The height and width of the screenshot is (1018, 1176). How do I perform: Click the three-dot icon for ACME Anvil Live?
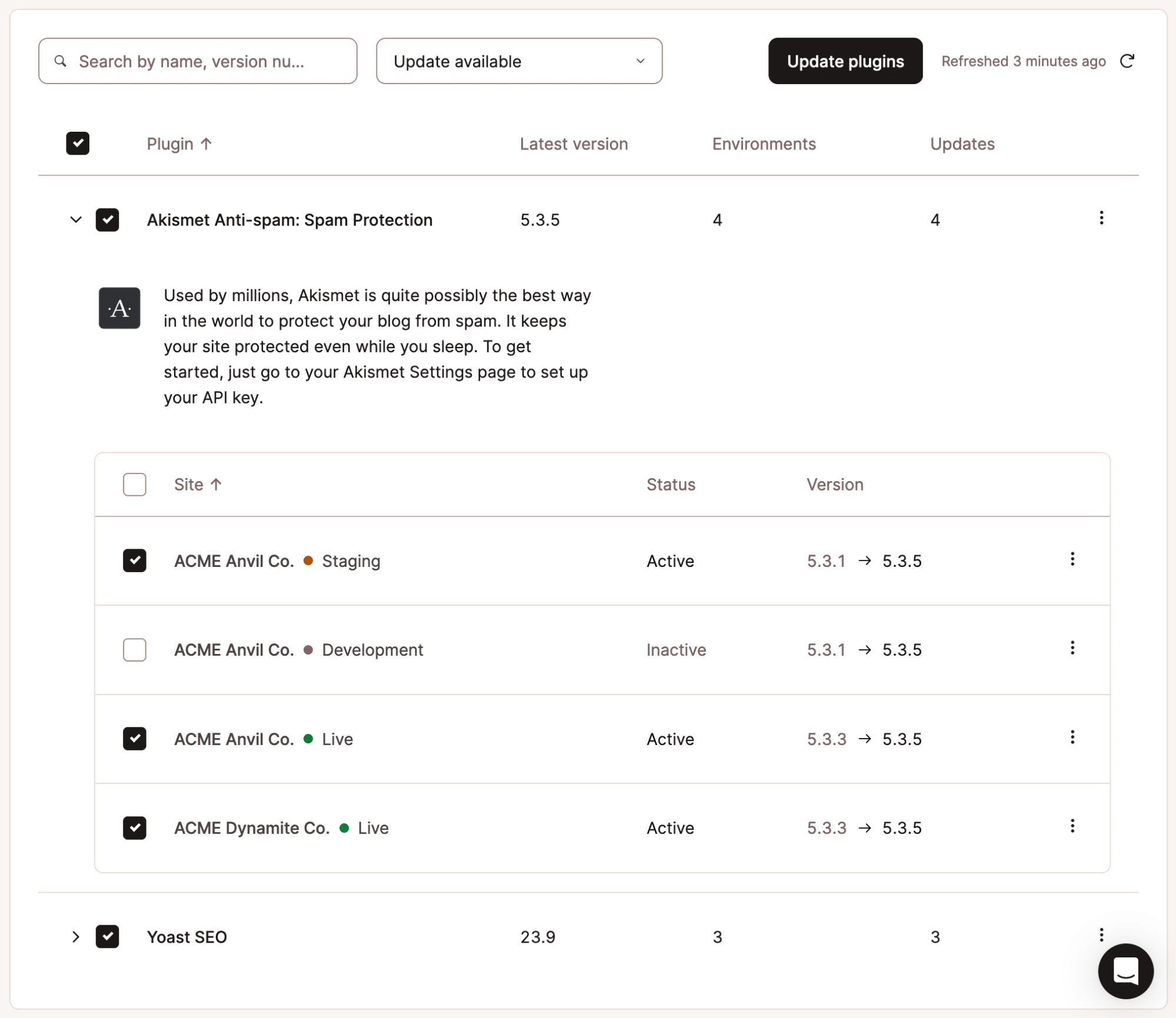1073,737
